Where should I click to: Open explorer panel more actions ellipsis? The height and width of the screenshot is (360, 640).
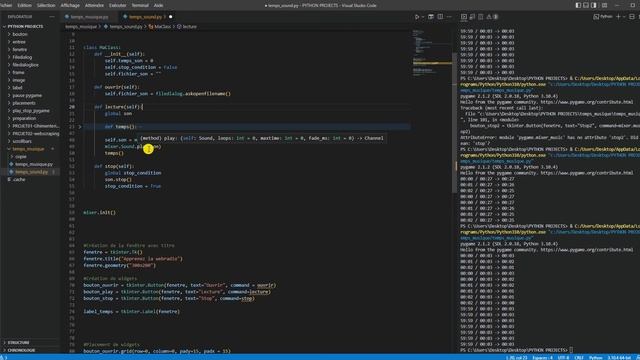pos(52,17)
